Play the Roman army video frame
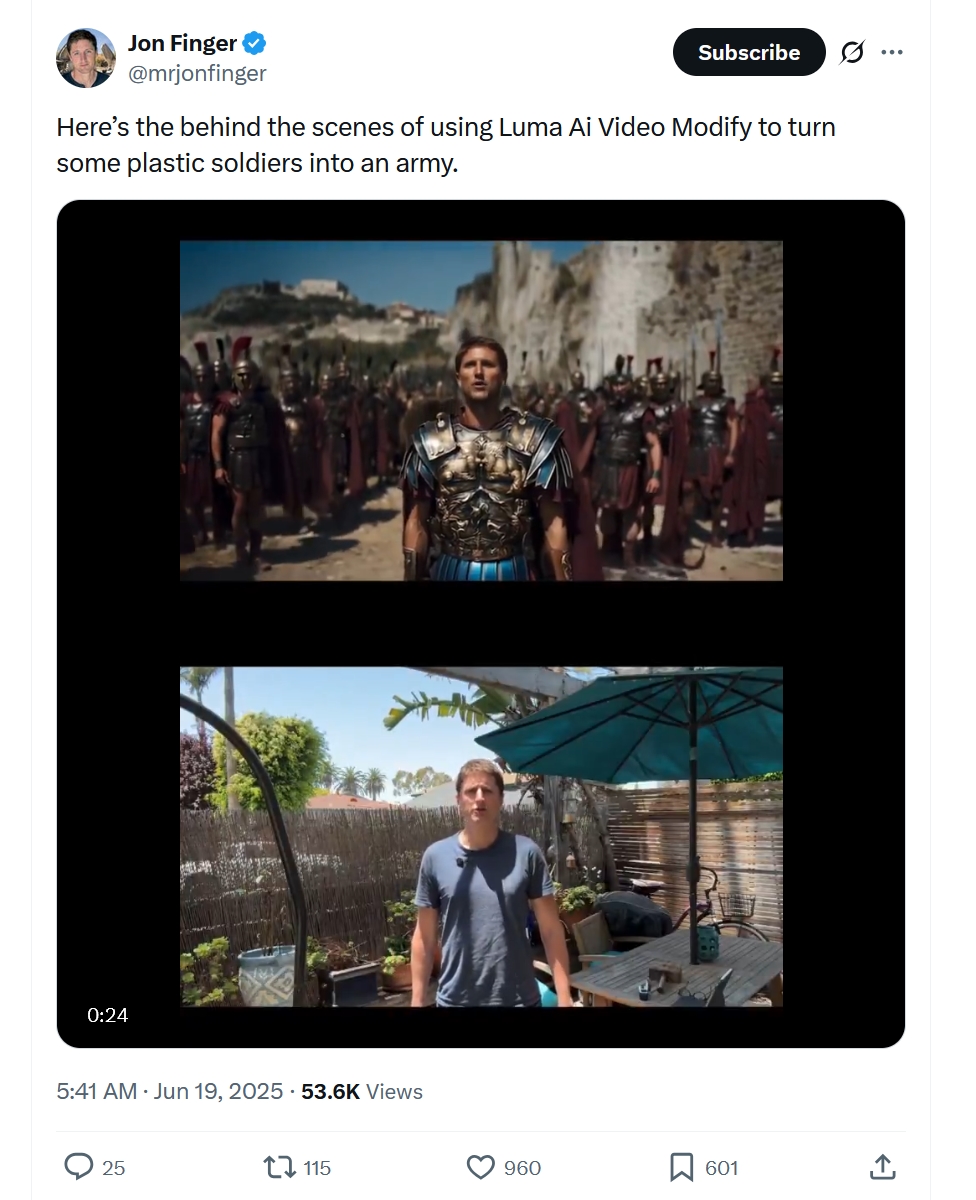Viewport: 976px width, 1200px height. click(481, 410)
